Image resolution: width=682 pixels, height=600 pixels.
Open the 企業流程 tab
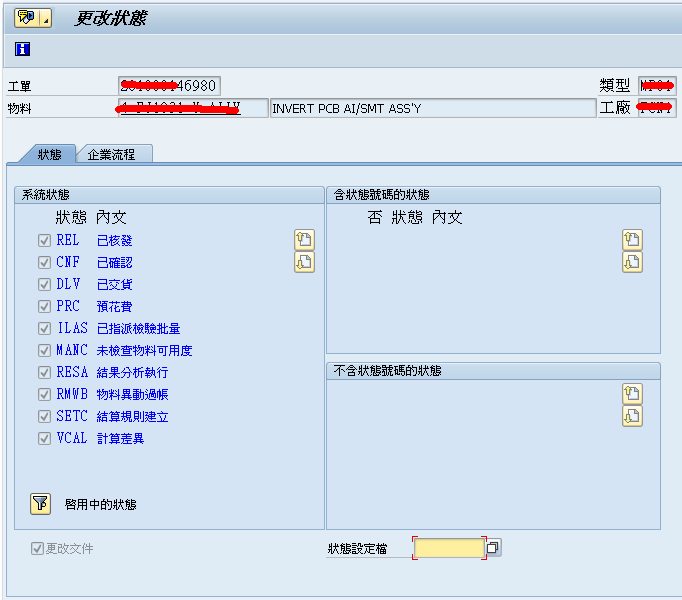[112, 154]
